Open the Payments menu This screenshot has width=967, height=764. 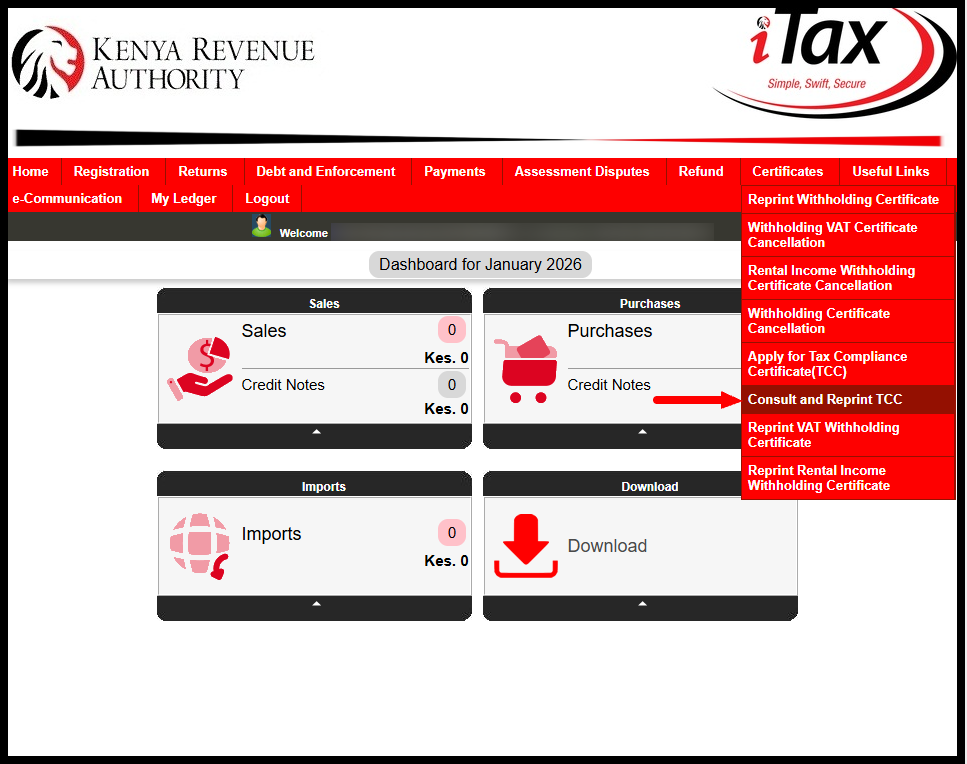(455, 171)
